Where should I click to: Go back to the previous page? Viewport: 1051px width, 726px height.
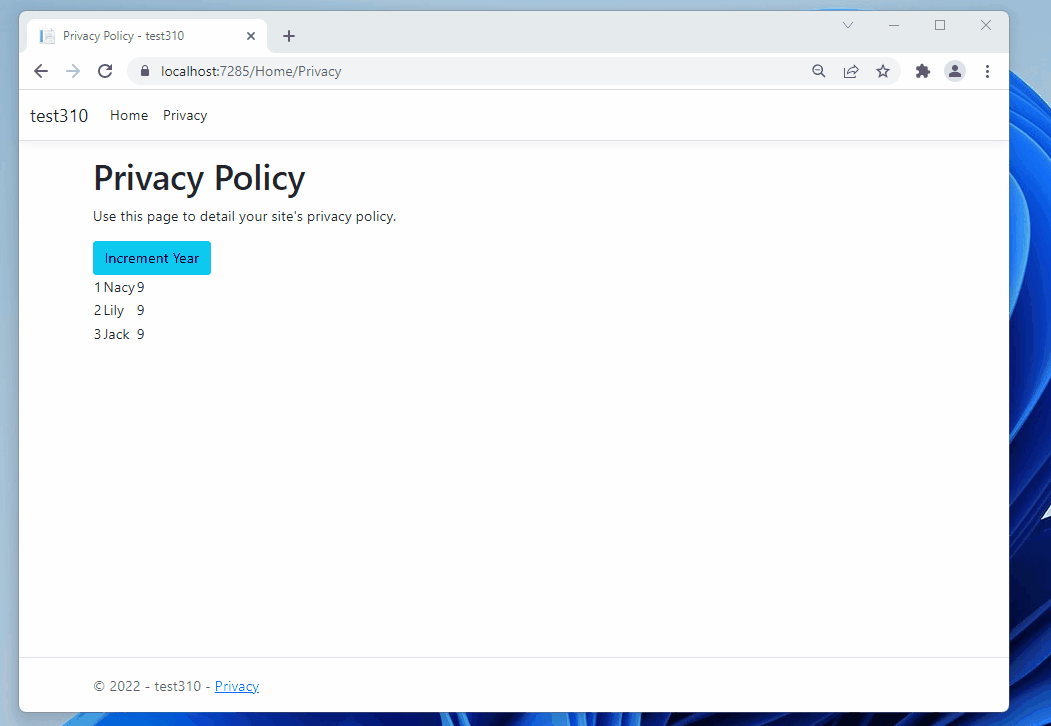click(x=41, y=71)
